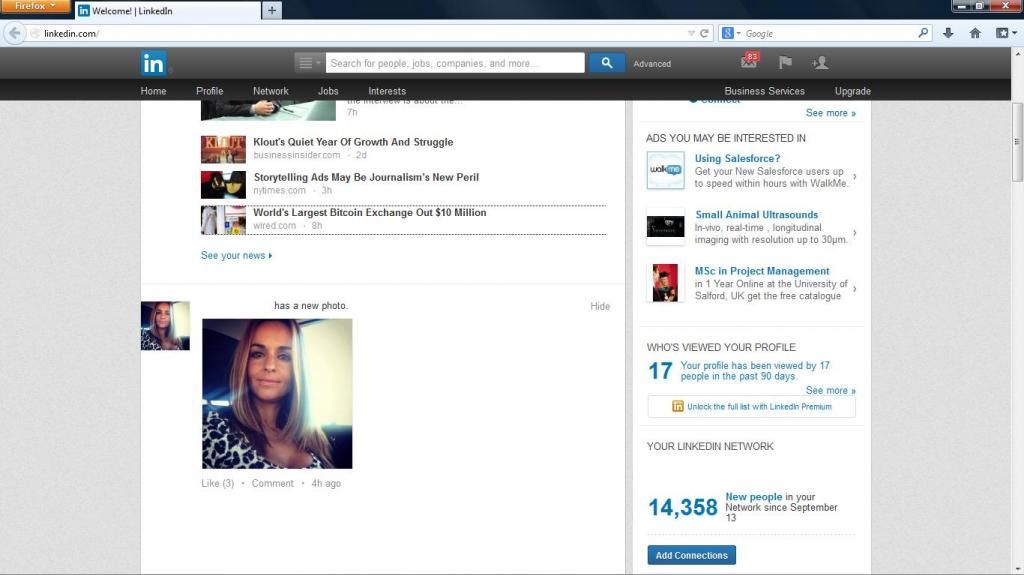Open the notifications flag icon

[785, 62]
